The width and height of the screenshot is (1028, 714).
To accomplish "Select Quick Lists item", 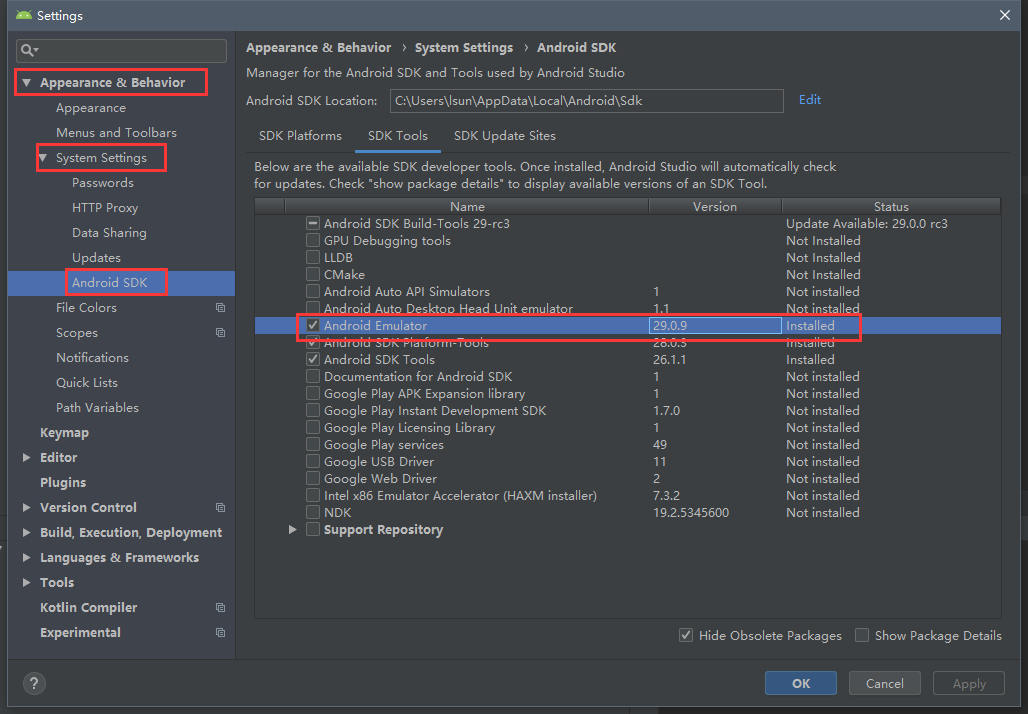I will 87,383.
